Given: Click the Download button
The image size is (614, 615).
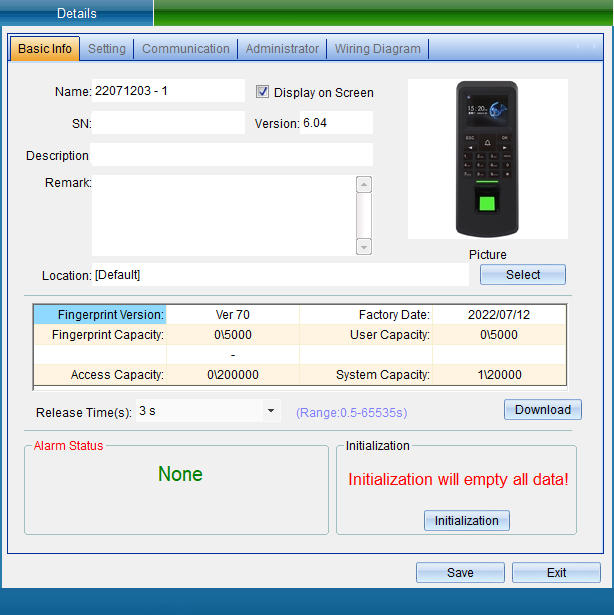Looking at the screenshot, I should tap(542, 410).
